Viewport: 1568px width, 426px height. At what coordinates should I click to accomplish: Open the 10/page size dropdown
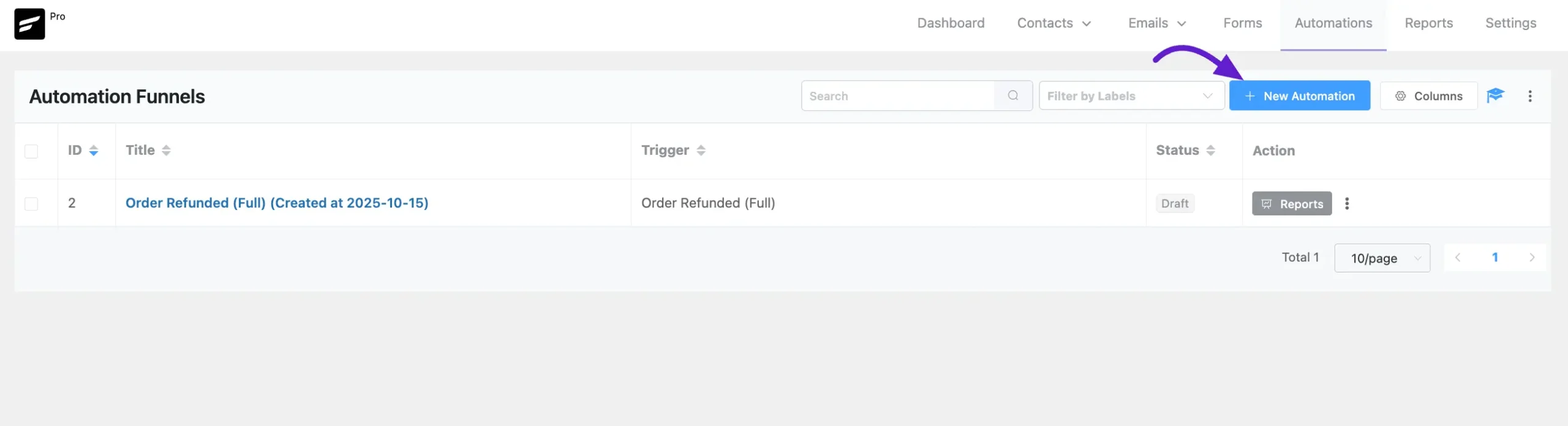coord(1382,258)
